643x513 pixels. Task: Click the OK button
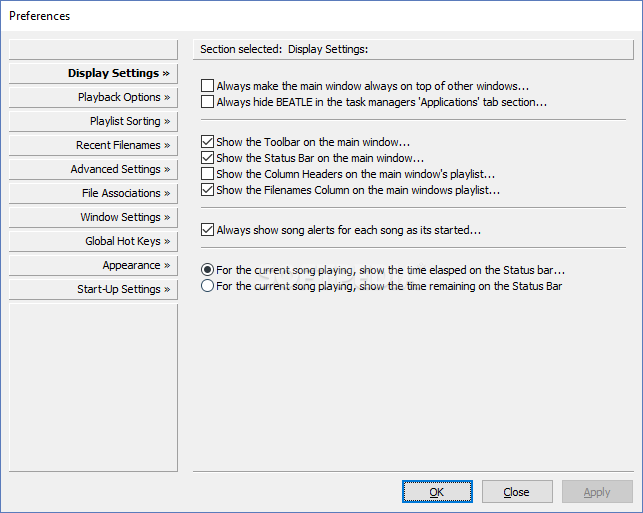point(437,492)
